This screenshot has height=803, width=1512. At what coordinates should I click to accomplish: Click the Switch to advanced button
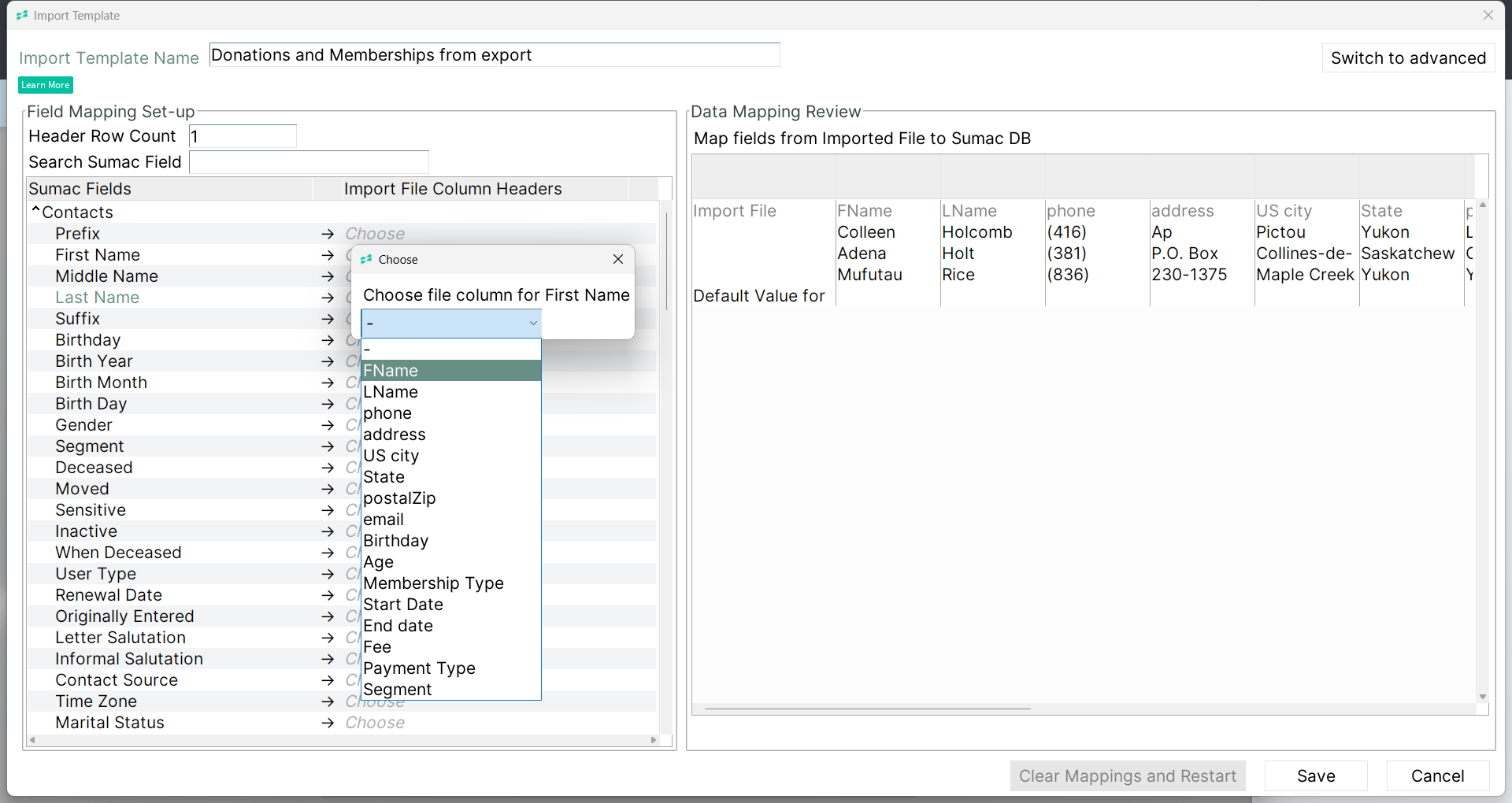coord(1408,57)
